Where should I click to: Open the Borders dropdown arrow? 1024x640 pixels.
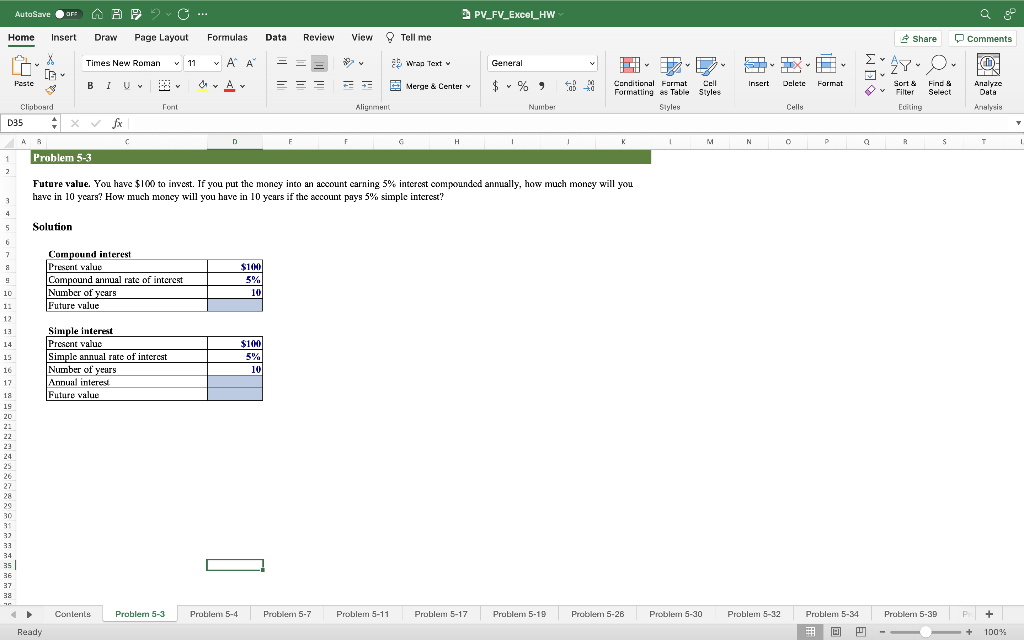tap(178, 86)
